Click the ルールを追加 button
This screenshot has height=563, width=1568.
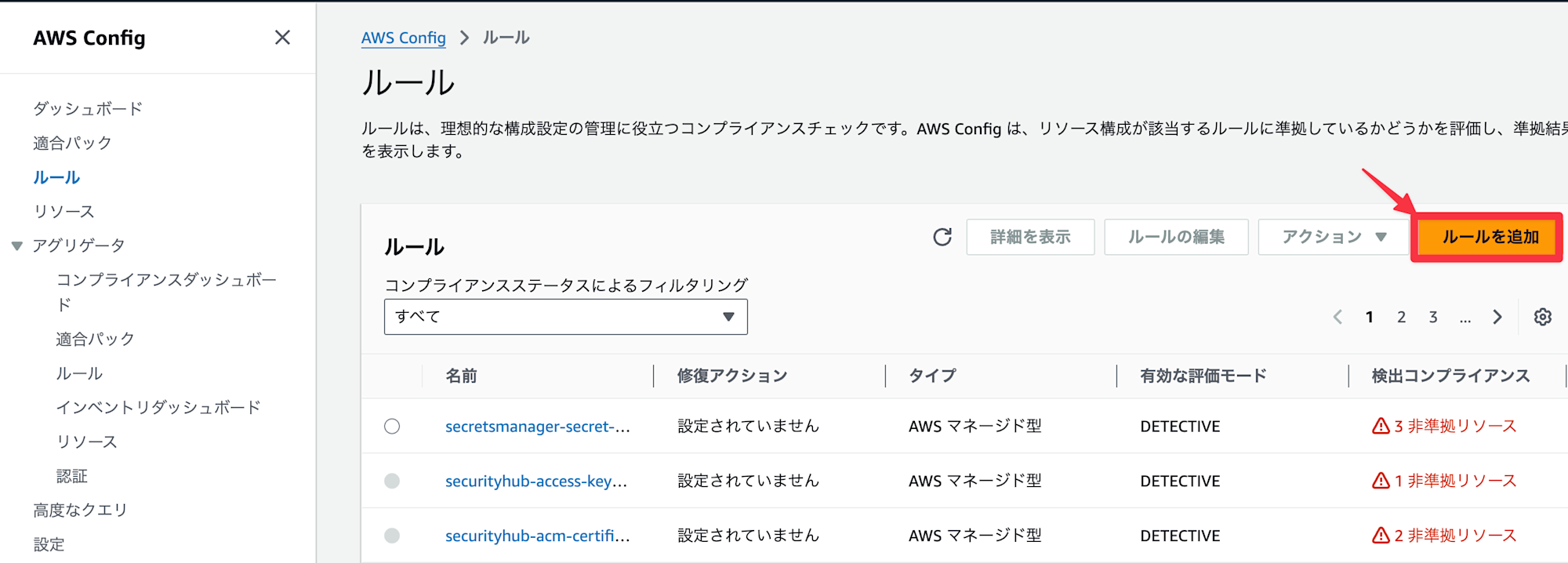click(1490, 237)
